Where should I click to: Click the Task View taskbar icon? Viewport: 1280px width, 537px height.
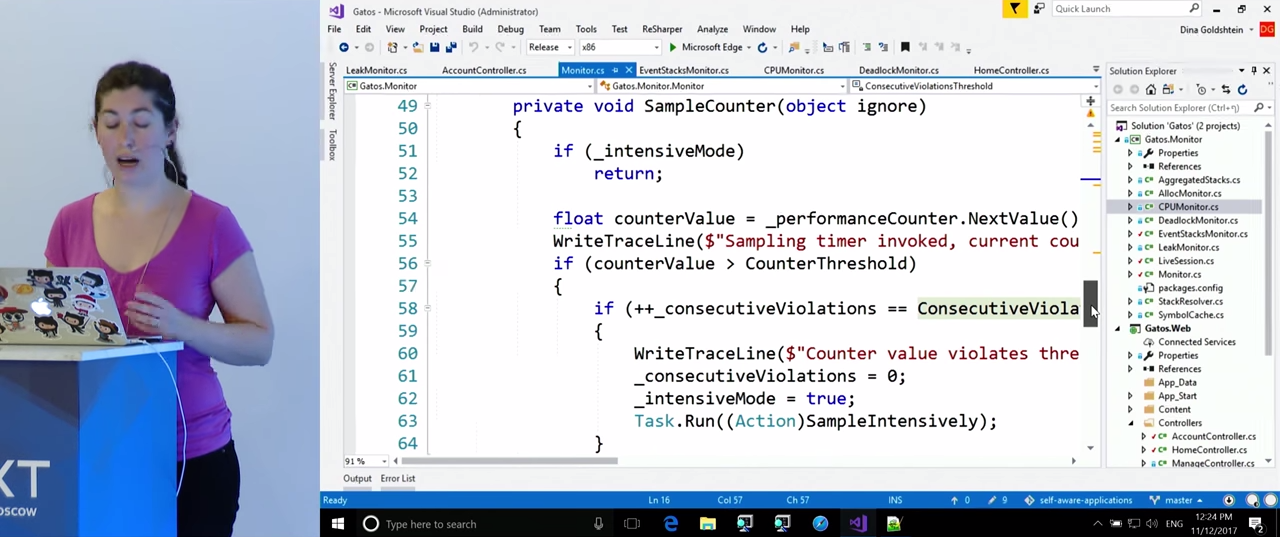coord(632,524)
